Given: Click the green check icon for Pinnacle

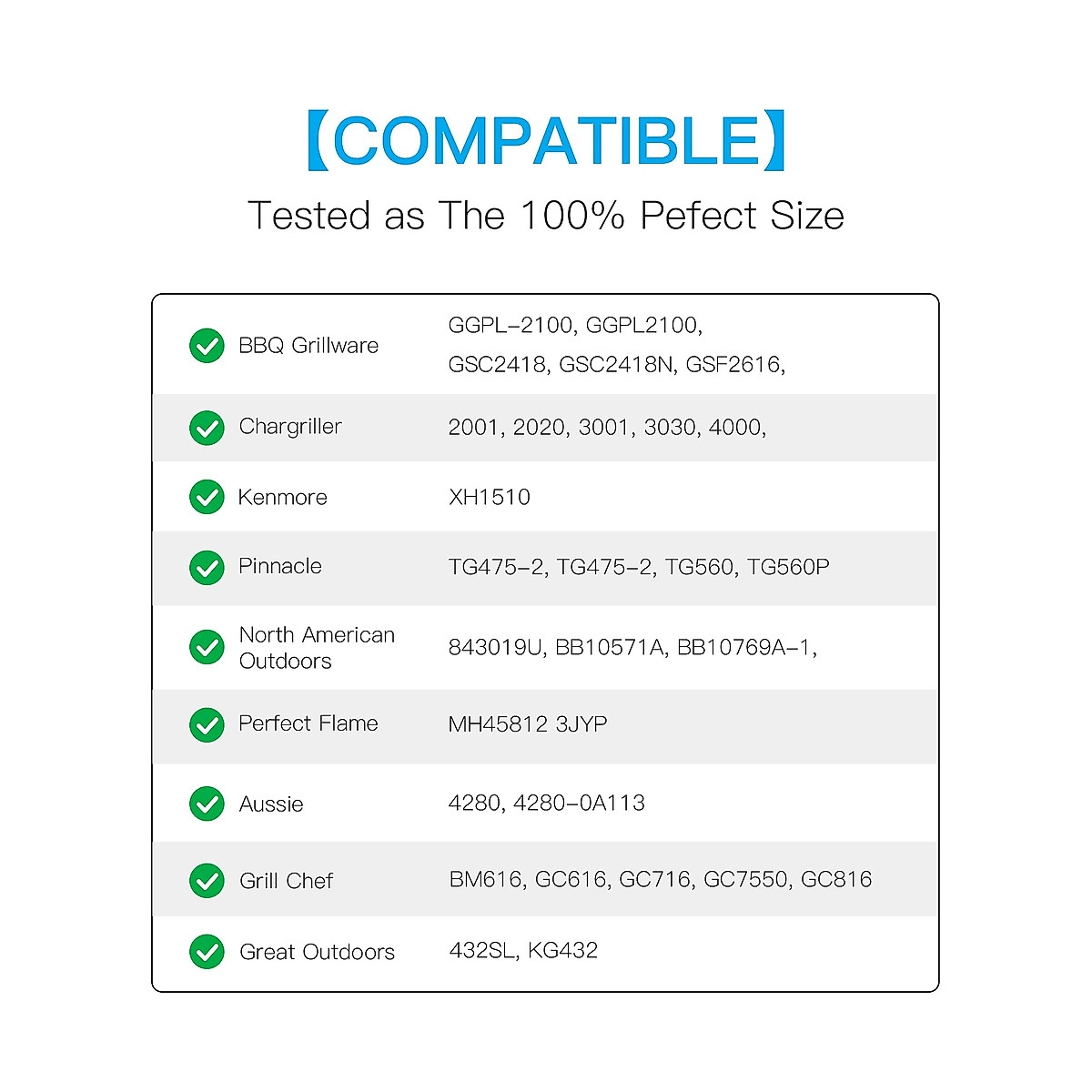Looking at the screenshot, I should coord(207,567).
